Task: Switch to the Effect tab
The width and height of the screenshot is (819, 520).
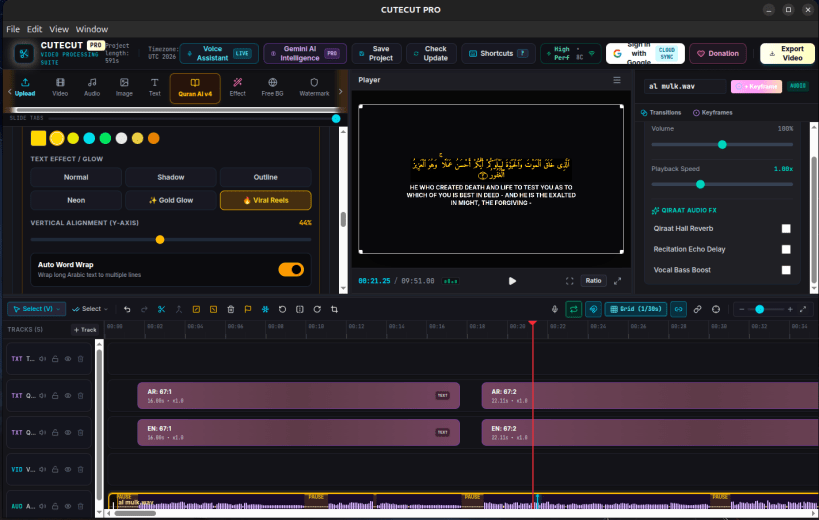Action: click(x=238, y=87)
